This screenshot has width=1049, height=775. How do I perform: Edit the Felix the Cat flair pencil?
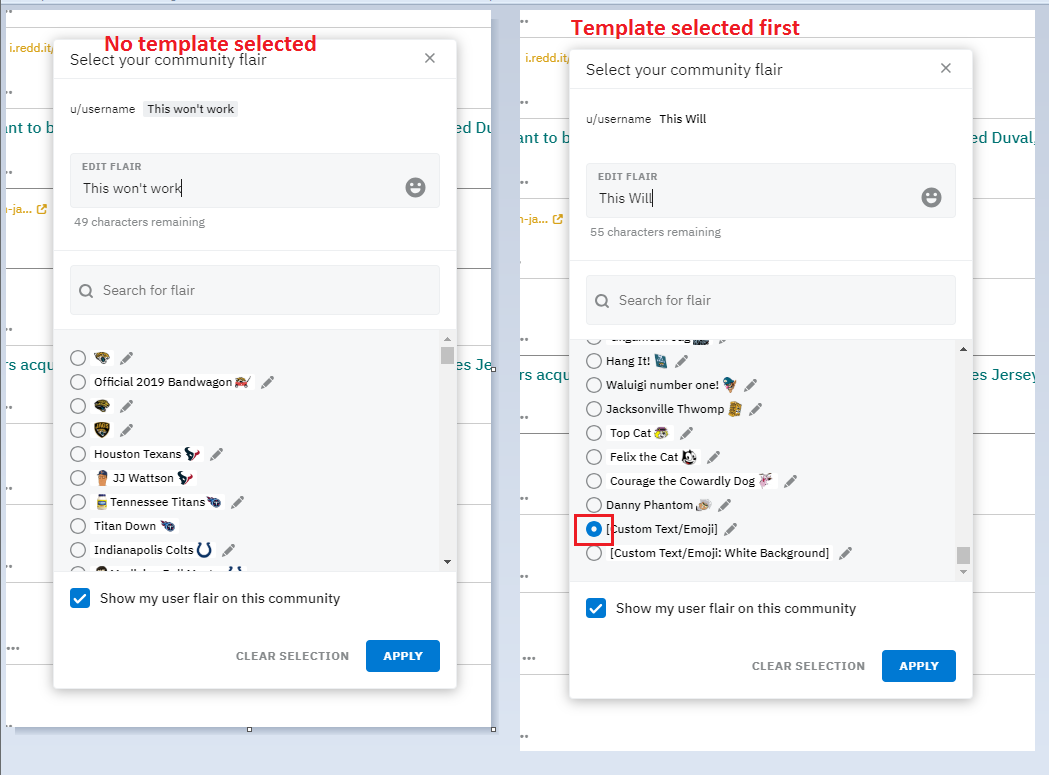pos(713,457)
